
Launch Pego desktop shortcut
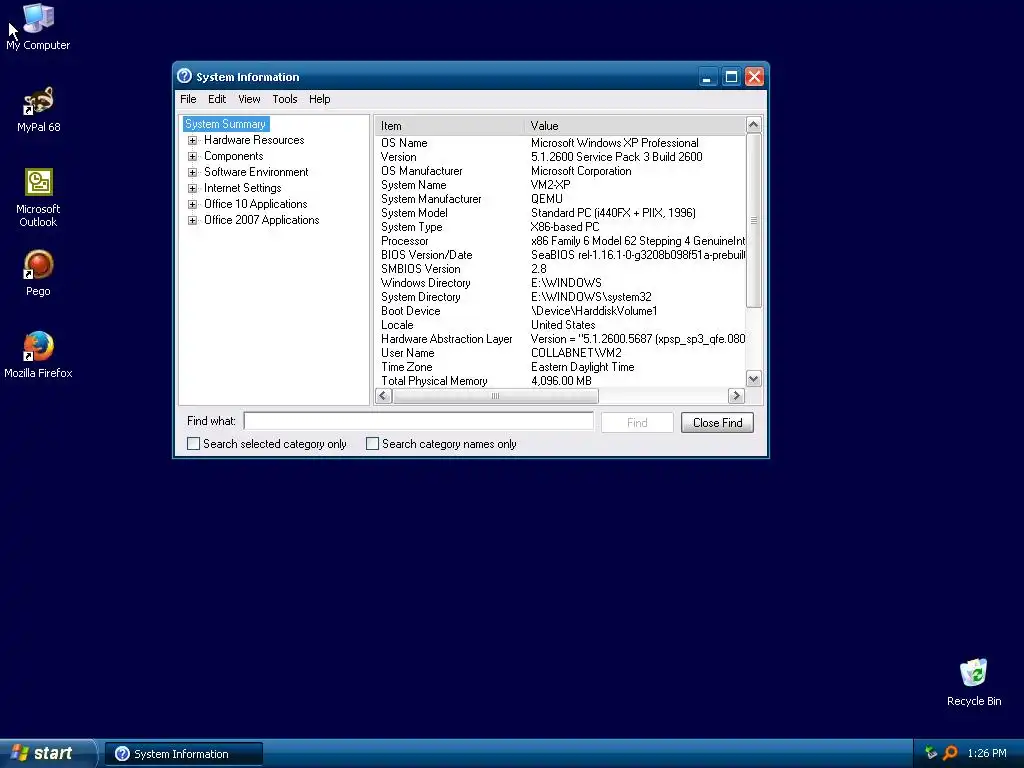point(38,273)
